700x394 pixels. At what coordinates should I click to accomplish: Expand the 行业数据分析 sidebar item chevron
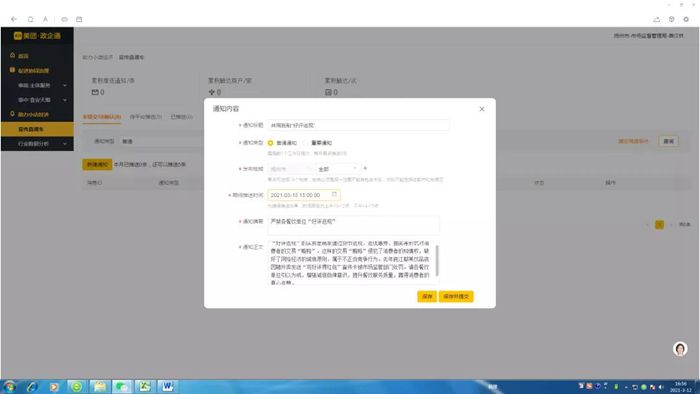point(65,144)
